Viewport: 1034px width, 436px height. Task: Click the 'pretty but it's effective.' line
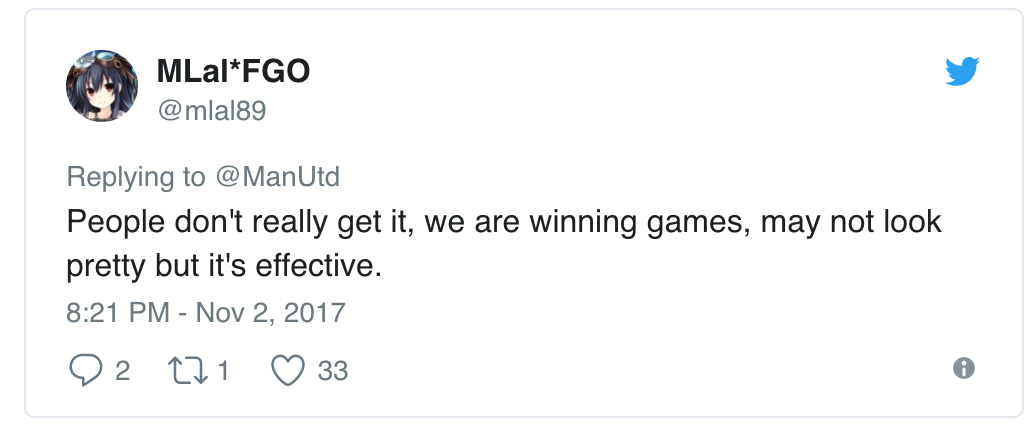click(x=224, y=266)
